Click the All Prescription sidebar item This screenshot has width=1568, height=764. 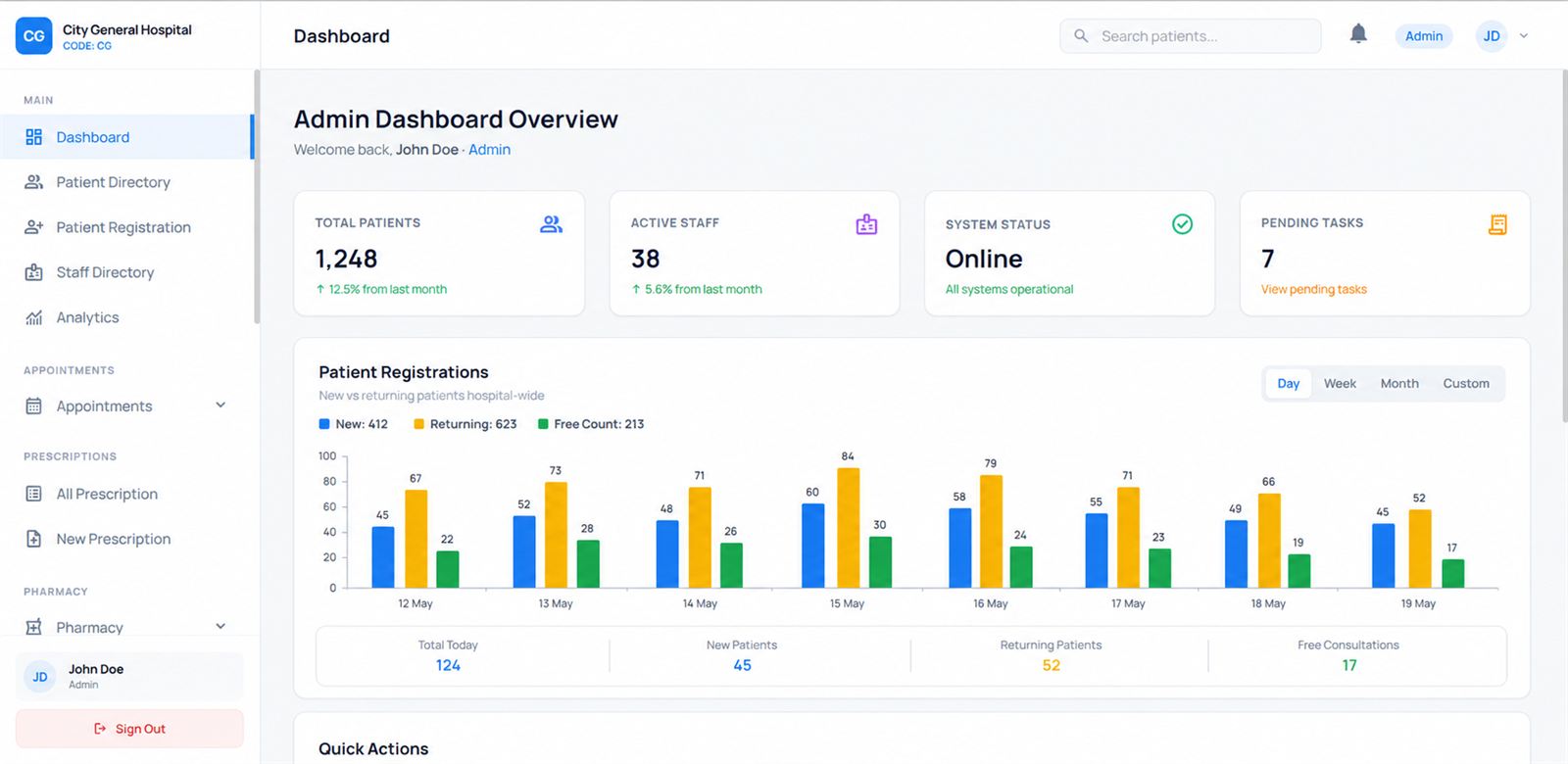click(x=126, y=494)
